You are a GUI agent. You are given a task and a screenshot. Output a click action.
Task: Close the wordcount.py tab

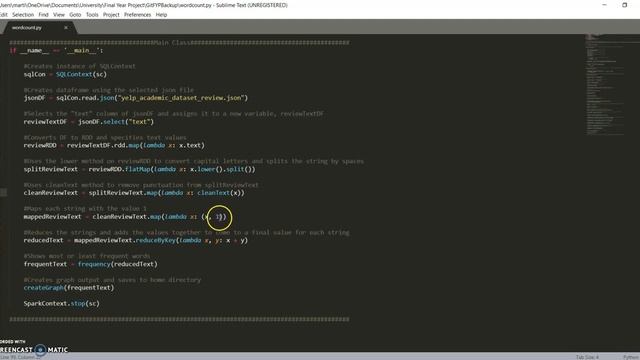66,28
